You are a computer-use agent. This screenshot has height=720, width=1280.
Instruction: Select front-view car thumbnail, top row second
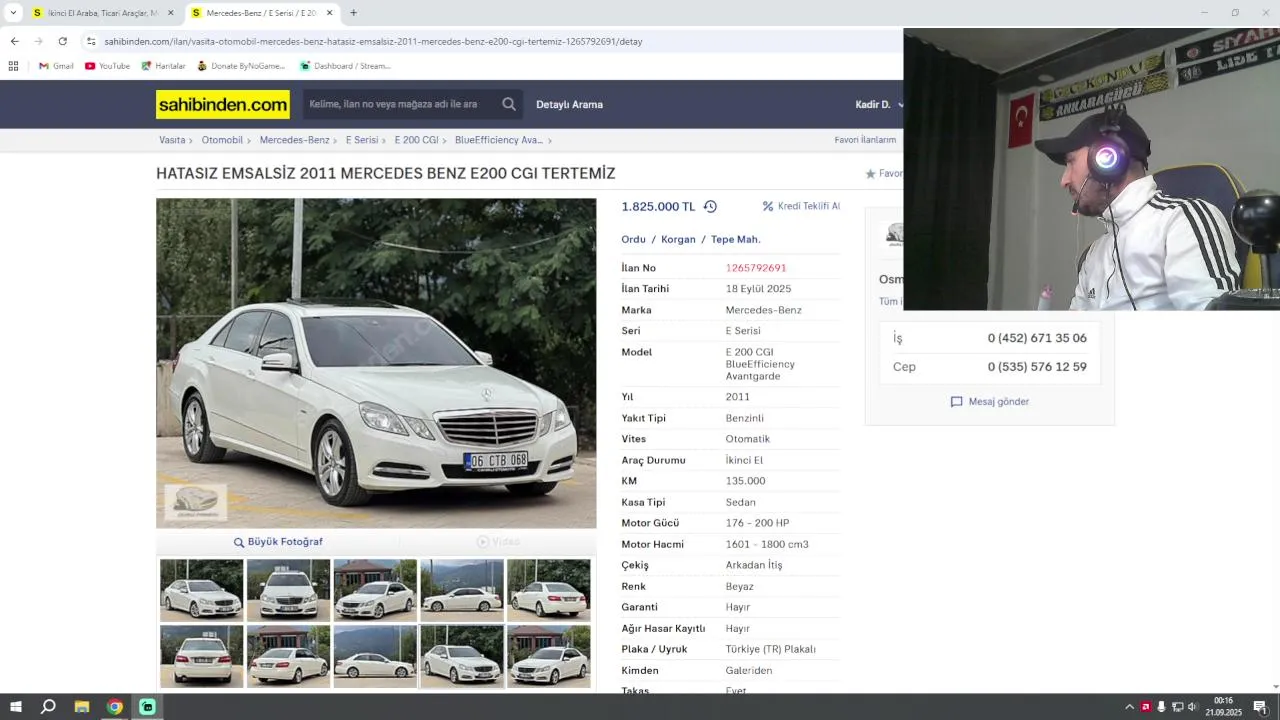(x=288, y=590)
